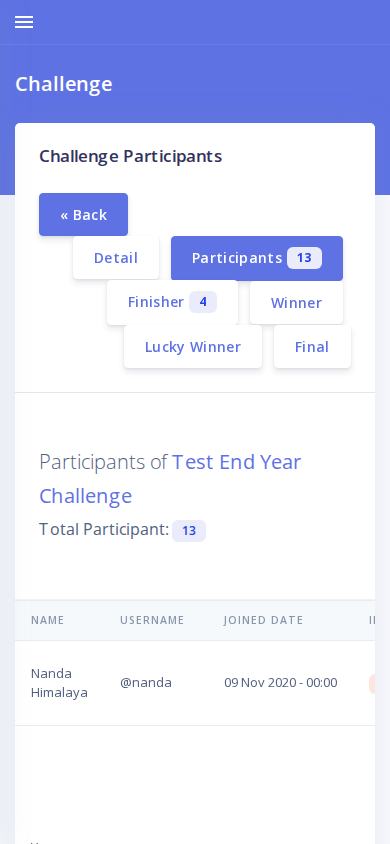
Task: Open the Winner tab
Action: (x=296, y=303)
